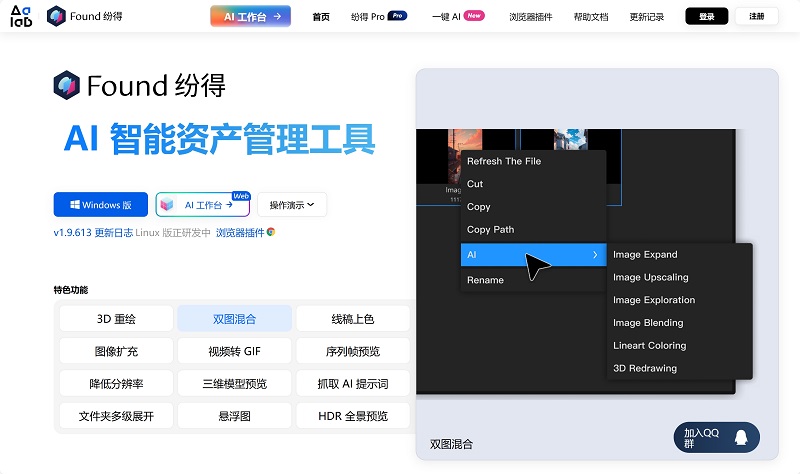Open the AI 工作台 Web button
Image resolution: width=800 pixels, height=474 pixels.
click(203, 205)
